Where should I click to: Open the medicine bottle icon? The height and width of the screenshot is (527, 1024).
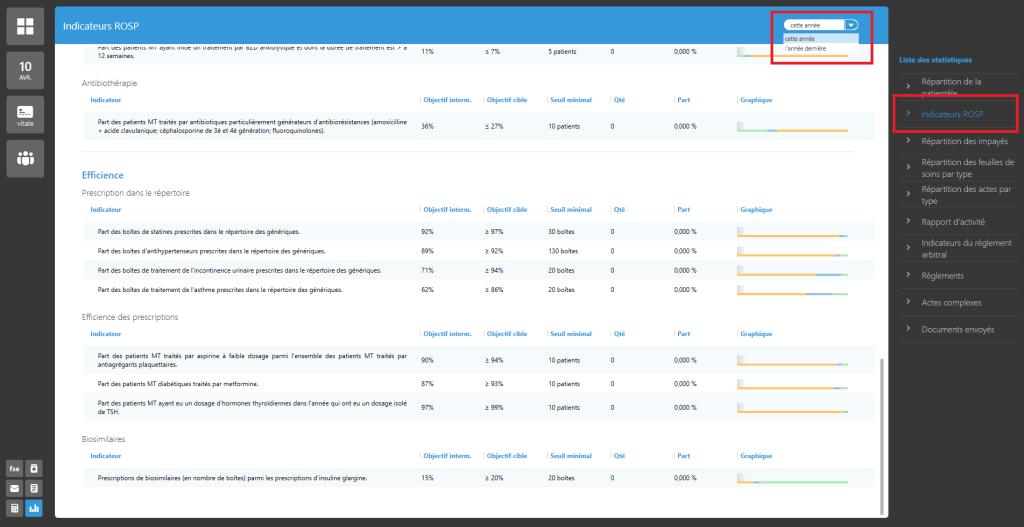click(x=34, y=468)
